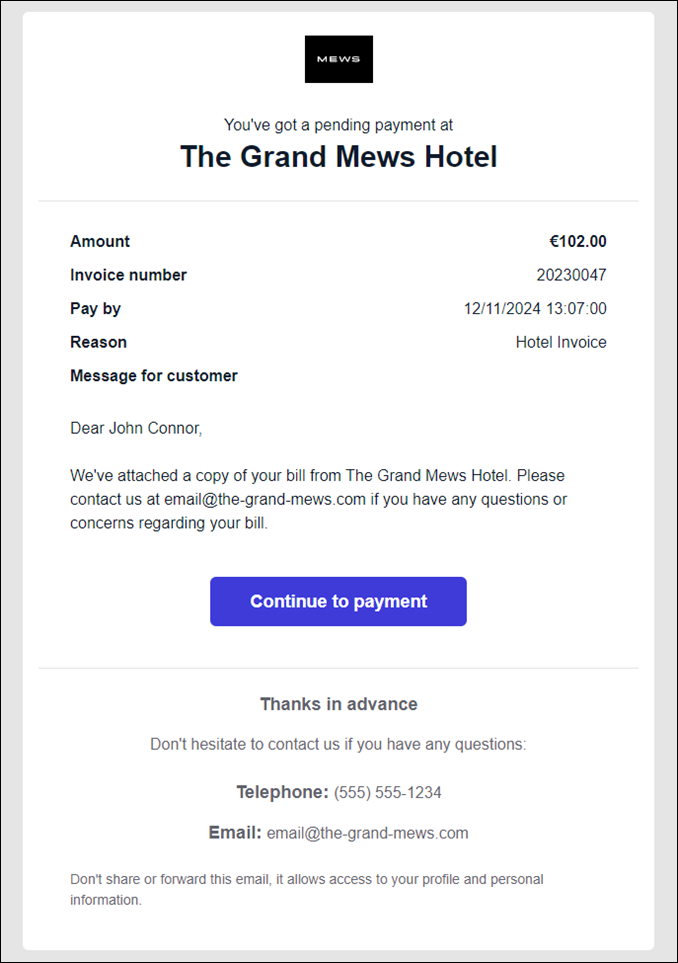Click The Grand Mews Hotel heading
The width and height of the screenshot is (678, 963).
(338, 157)
